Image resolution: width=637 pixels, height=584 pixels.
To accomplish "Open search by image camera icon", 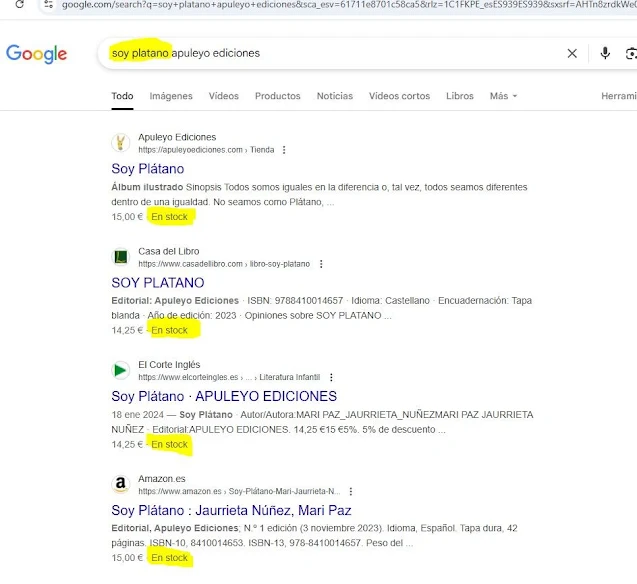I will [630, 54].
